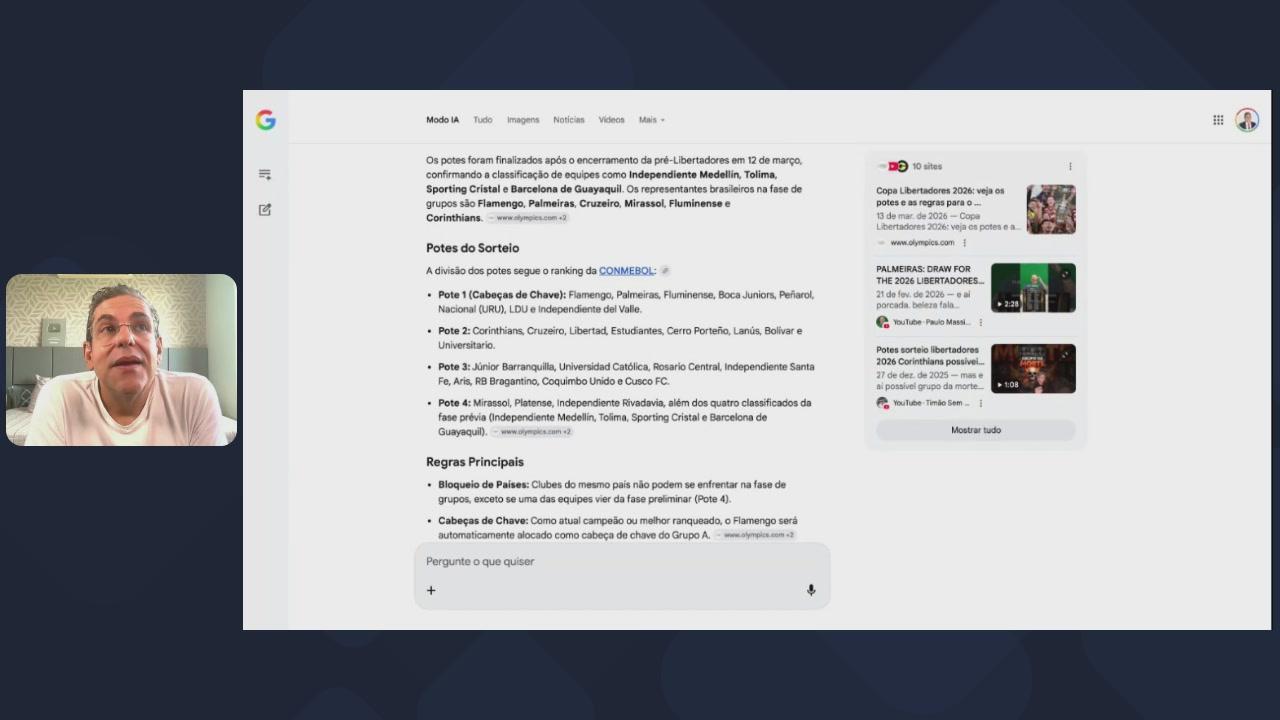This screenshot has width=1280, height=720.
Task: Click the 'Pote 4:' label
Action: [x=454, y=403]
